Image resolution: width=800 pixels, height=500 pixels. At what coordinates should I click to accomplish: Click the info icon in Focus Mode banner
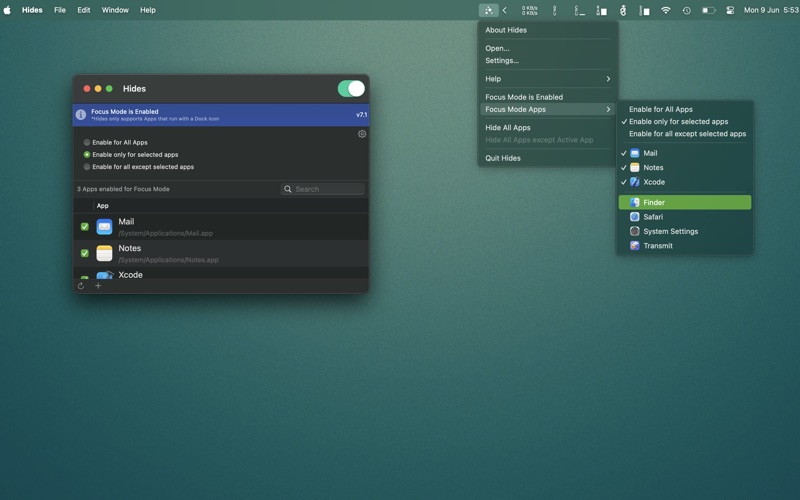click(81, 115)
